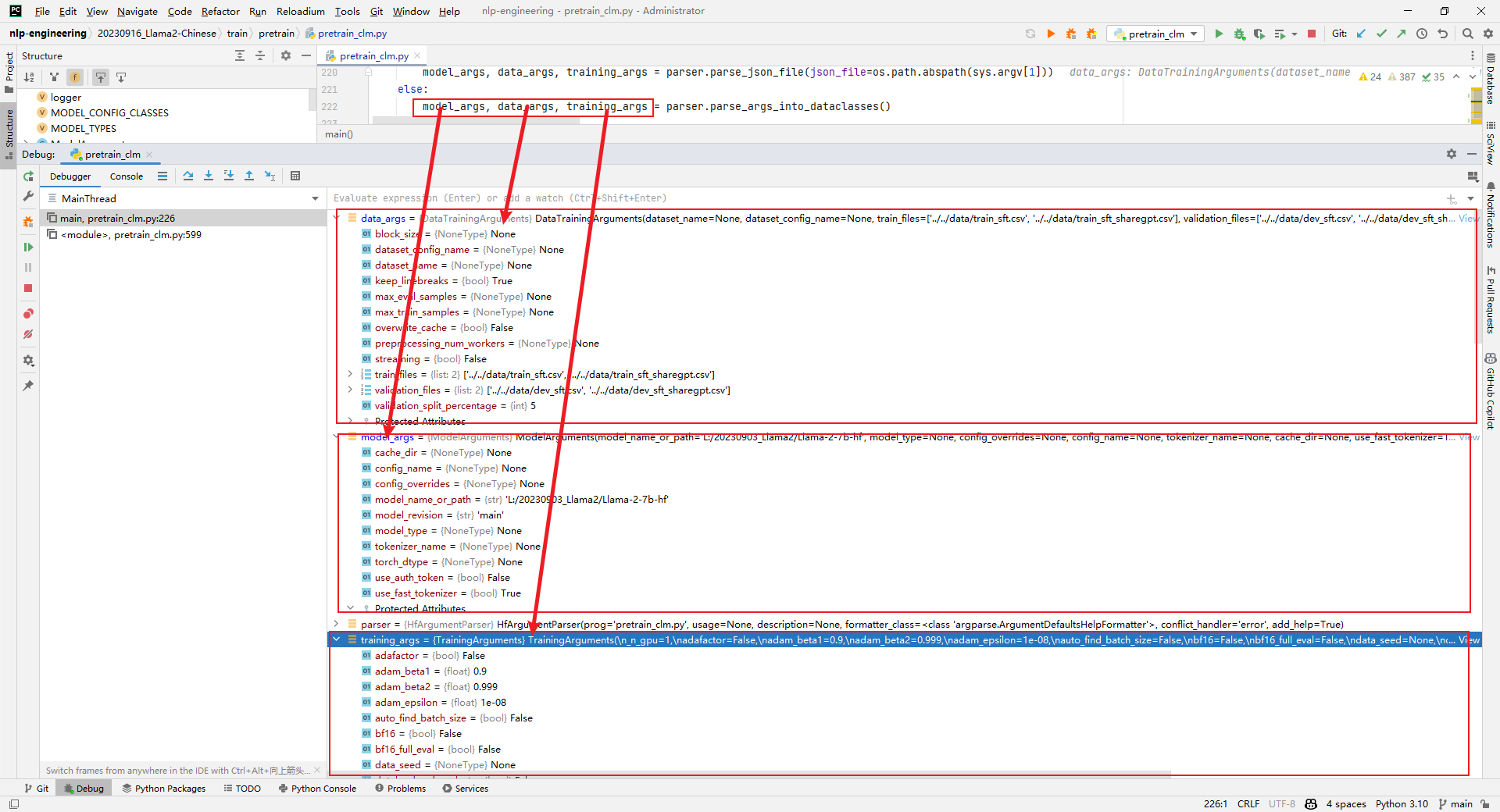The image size is (1500, 812).
Task: Open the MainThread thread selector dropdown
Action: 315,199
